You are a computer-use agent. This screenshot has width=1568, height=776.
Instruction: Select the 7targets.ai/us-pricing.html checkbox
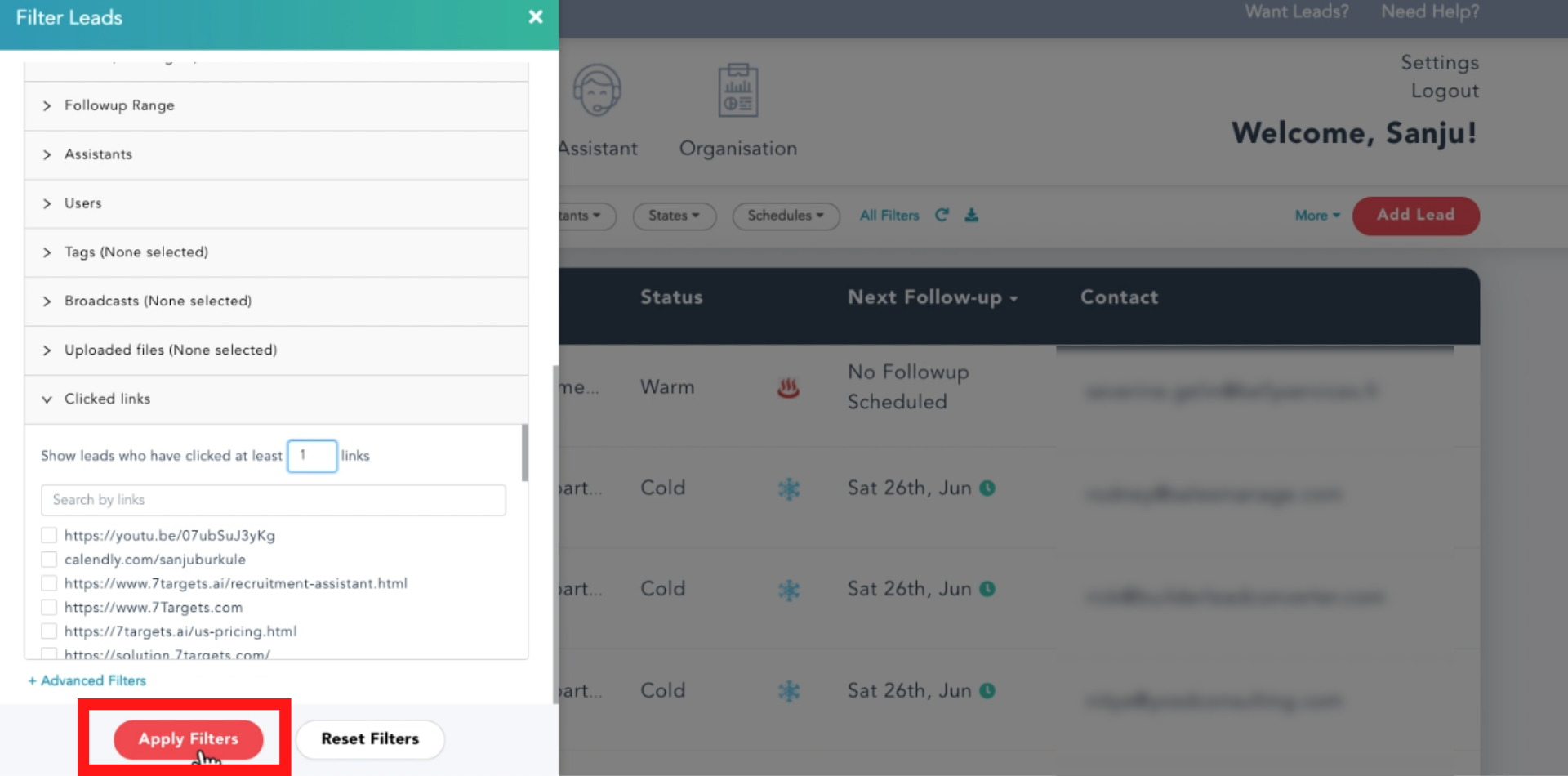click(49, 631)
